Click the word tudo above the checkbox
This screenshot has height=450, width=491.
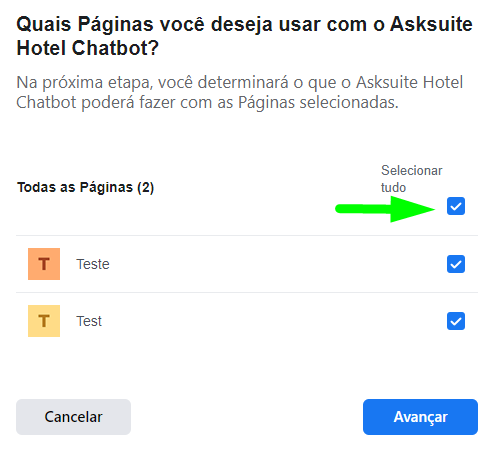click(x=393, y=187)
